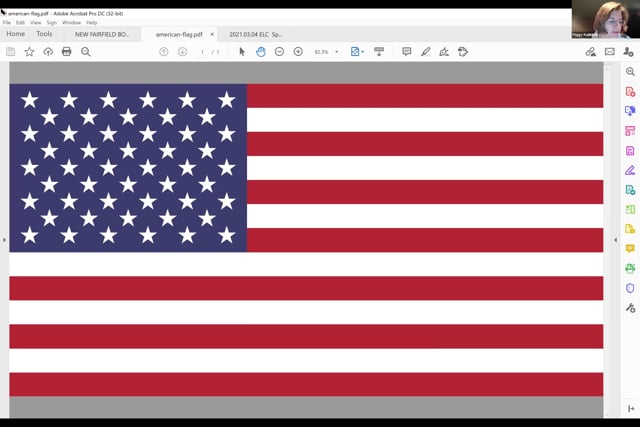This screenshot has height=427, width=640.
Task: Share with others person icon
Action: pyautogui.click(x=629, y=52)
